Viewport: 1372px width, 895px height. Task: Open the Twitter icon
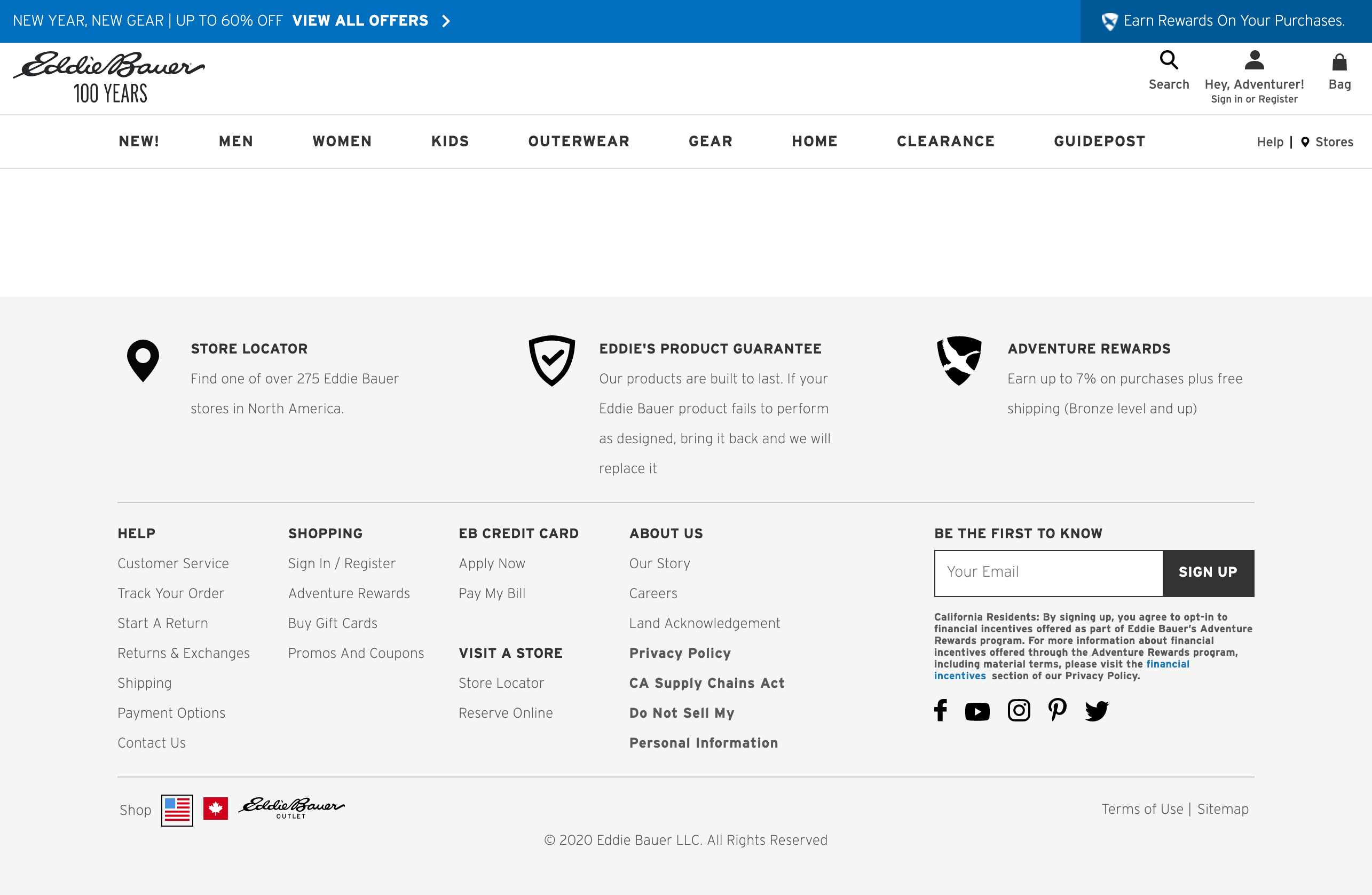tap(1097, 711)
